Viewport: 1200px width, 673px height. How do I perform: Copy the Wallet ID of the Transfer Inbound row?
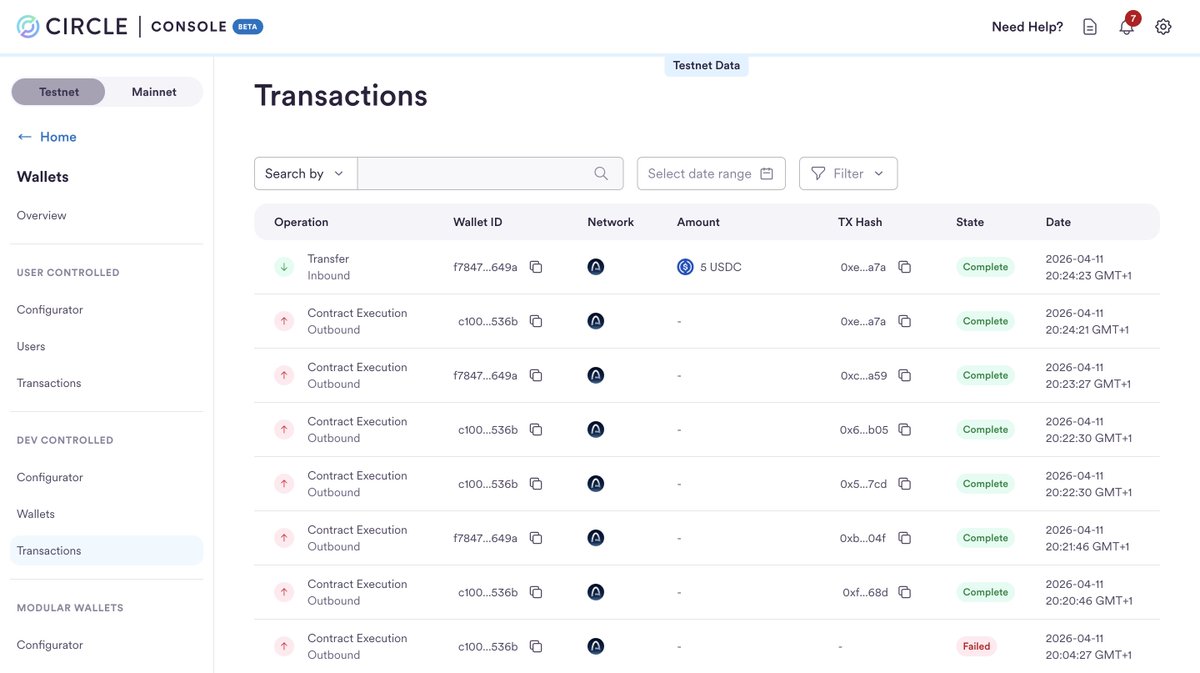click(535, 265)
